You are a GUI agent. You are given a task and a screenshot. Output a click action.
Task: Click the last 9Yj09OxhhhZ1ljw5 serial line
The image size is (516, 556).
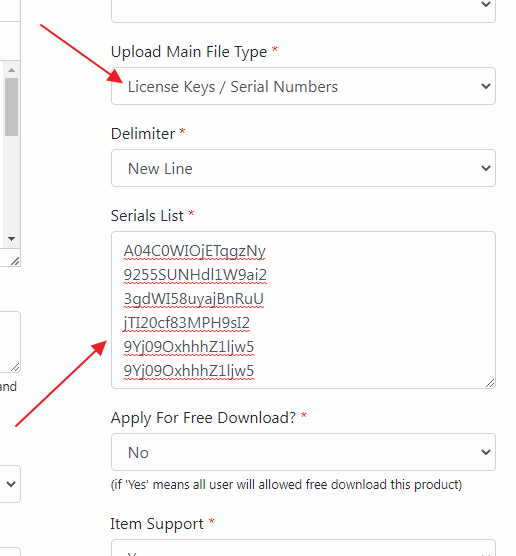coord(189,371)
